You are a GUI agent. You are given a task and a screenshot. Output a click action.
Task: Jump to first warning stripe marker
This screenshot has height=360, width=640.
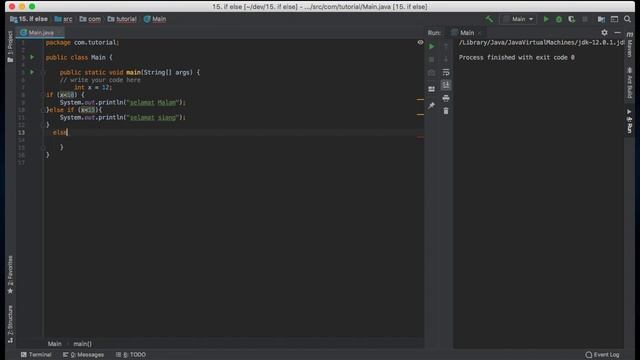pos(420,99)
